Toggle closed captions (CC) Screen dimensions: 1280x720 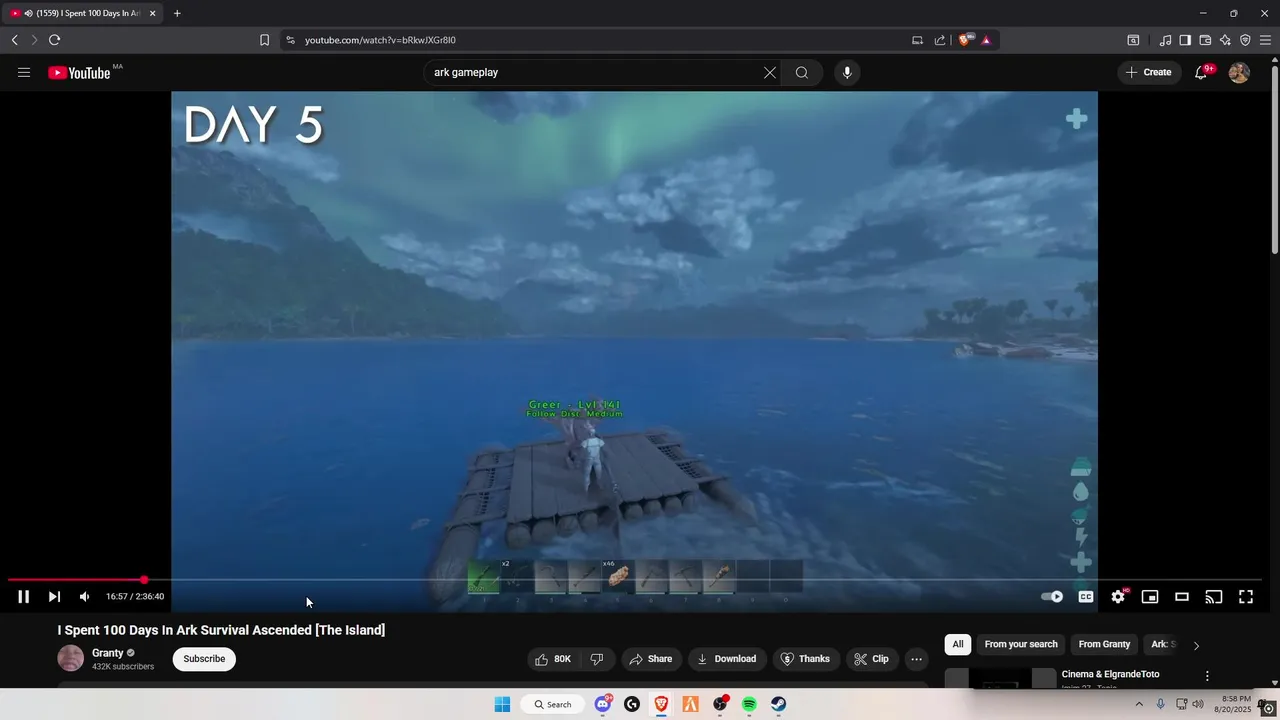click(1086, 597)
